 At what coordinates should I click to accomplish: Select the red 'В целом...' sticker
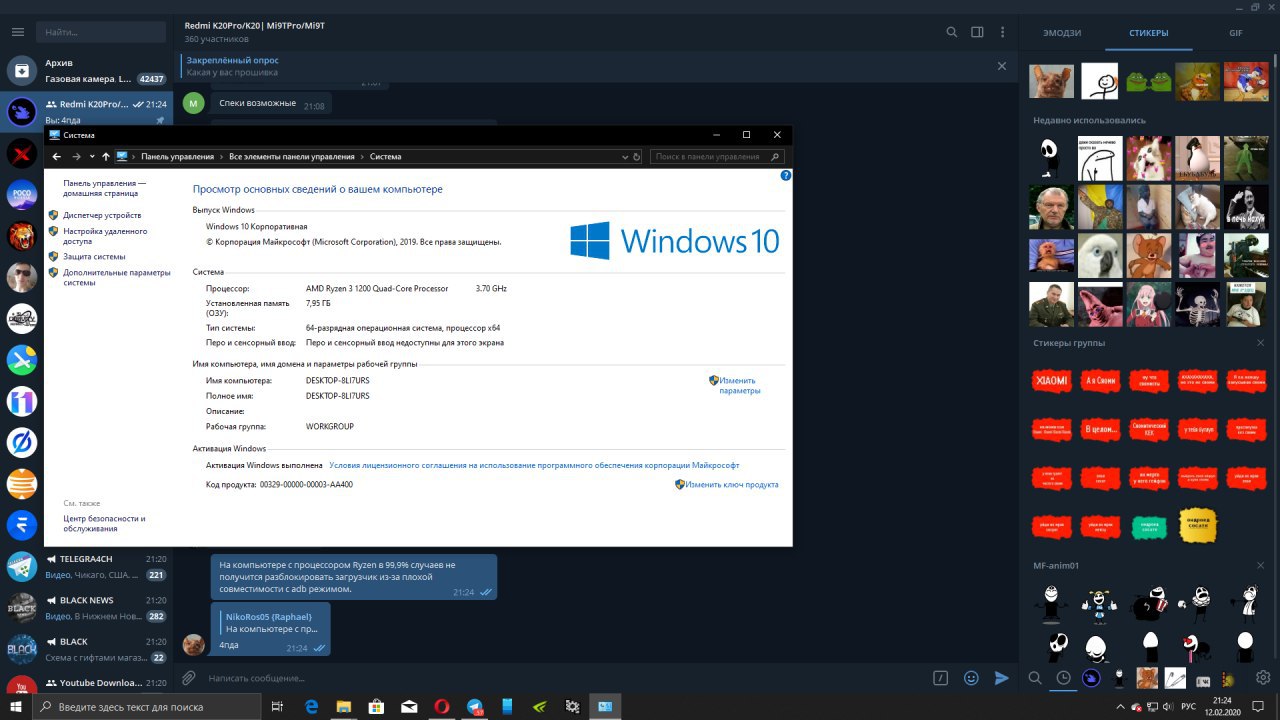(x=1100, y=430)
